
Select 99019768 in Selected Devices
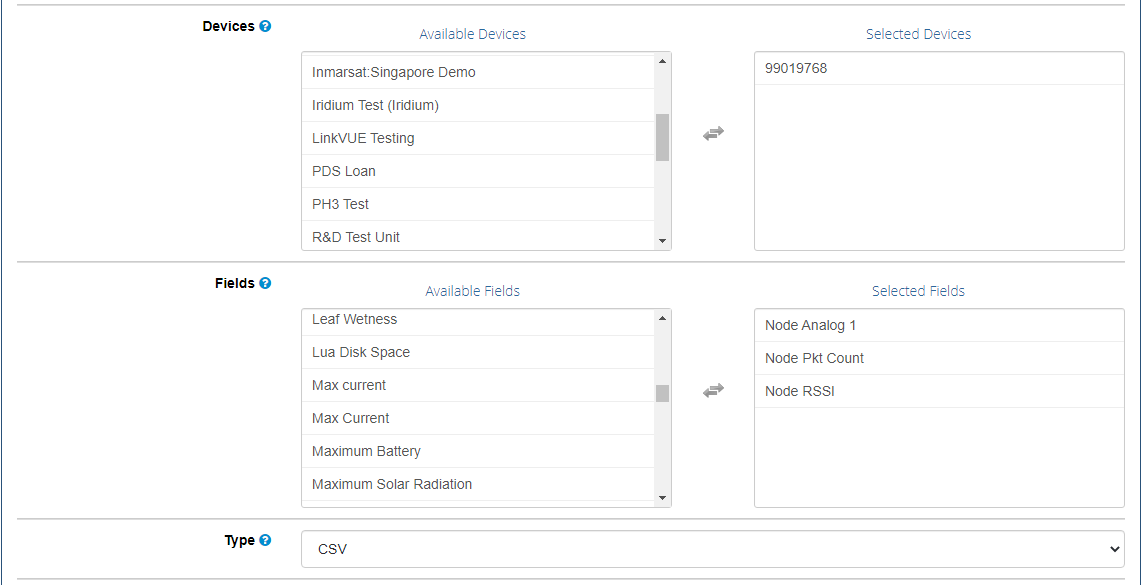point(939,69)
